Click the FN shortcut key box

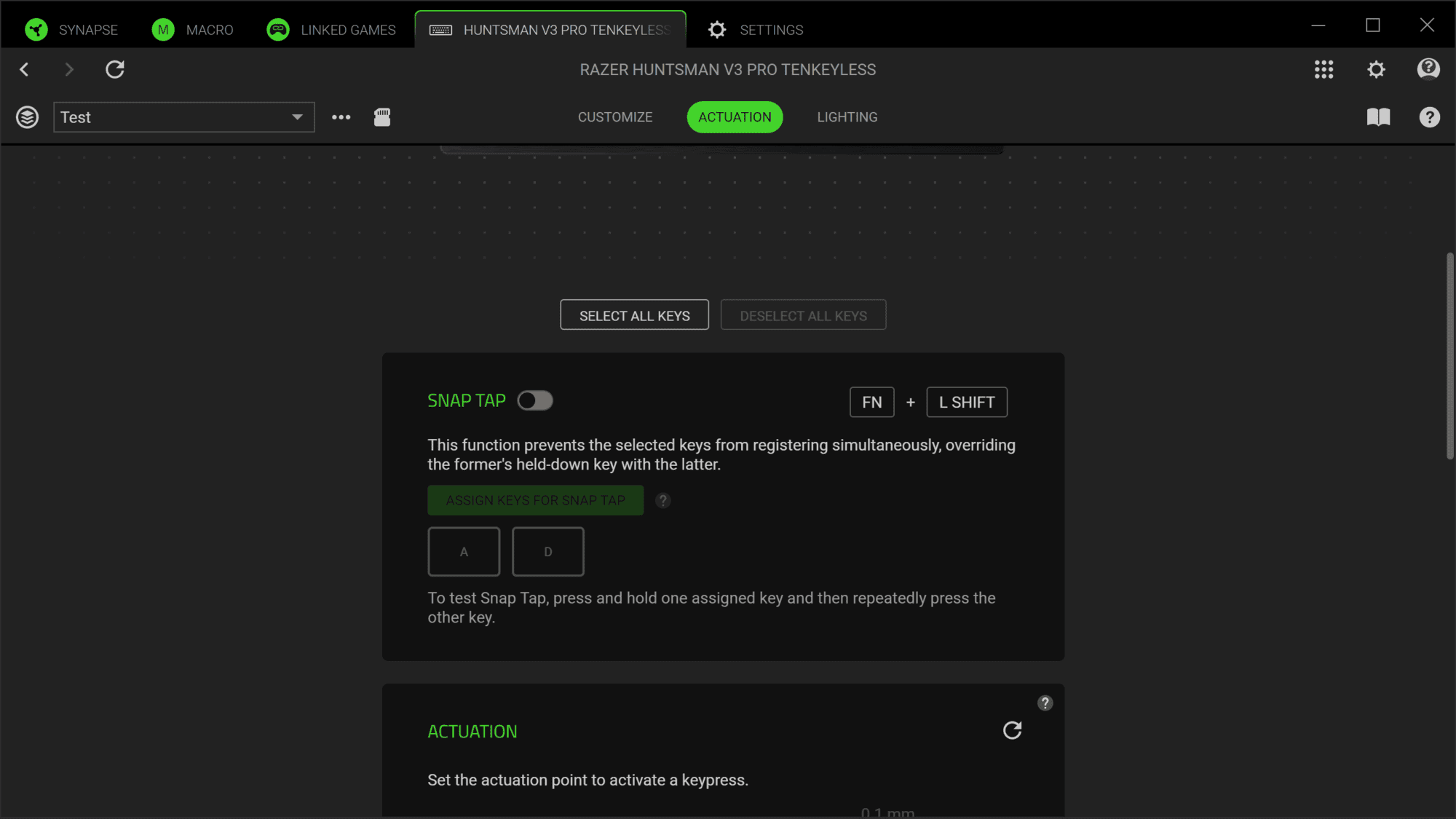coord(872,403)
